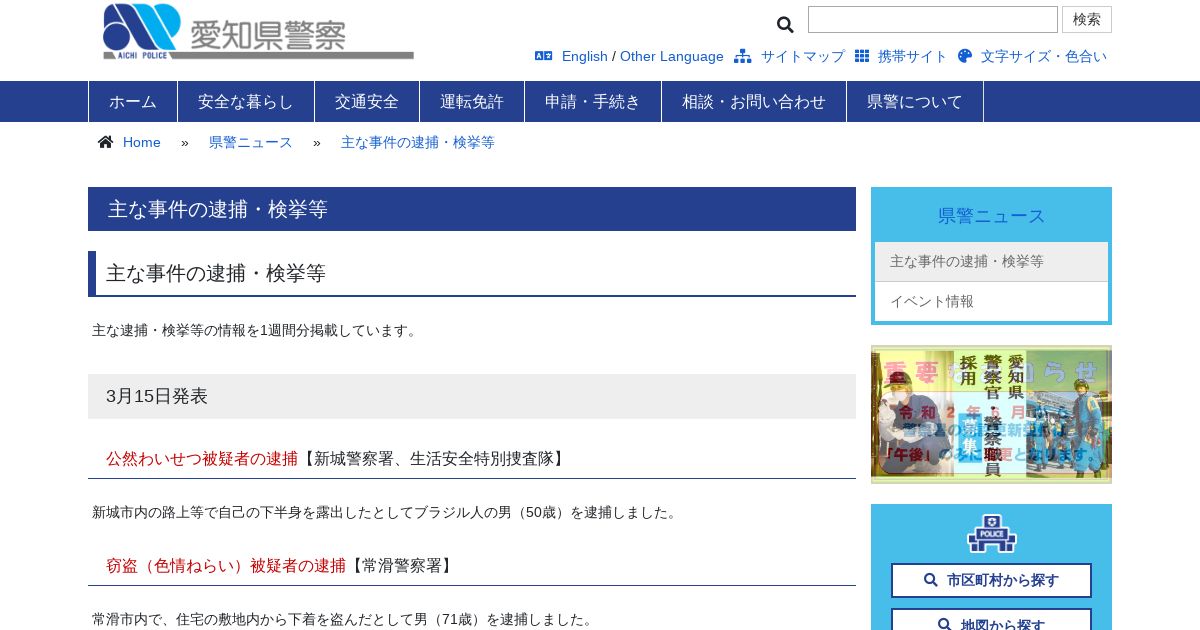The image size is (1200, 630).
Task: Select sidebar item 主な事件の逮捕・検挙等
Action: coord(991,261)
